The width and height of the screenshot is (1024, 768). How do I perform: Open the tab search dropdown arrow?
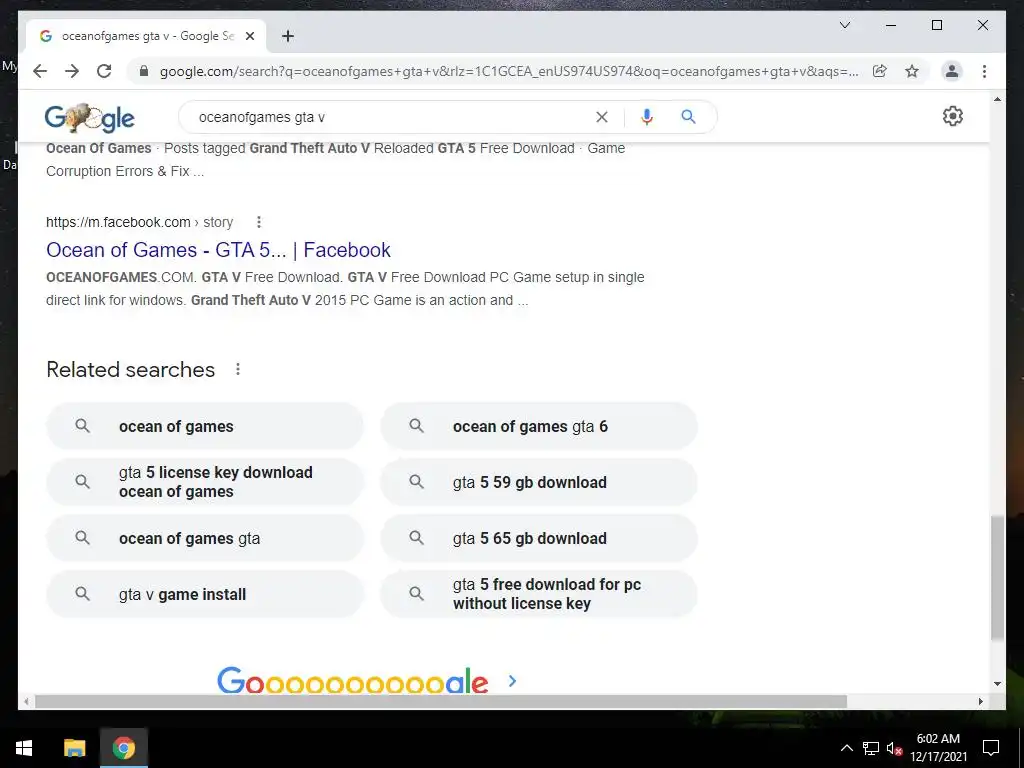pyautogui.click(x=844, y=25)
